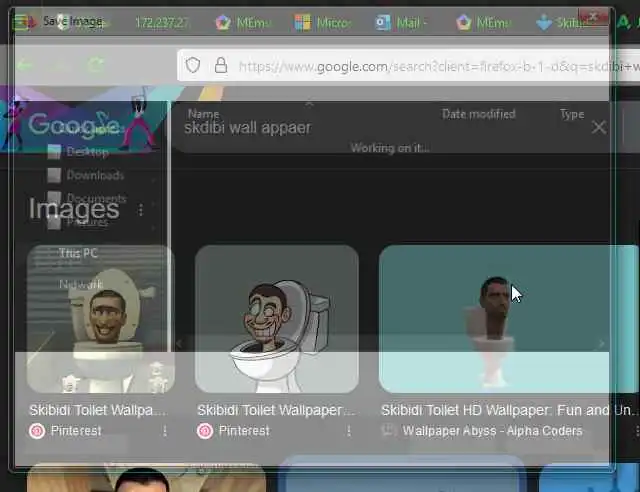640x492 pixels.
Task: Sort files by the Type column
Action: click(x=572, y=114)
